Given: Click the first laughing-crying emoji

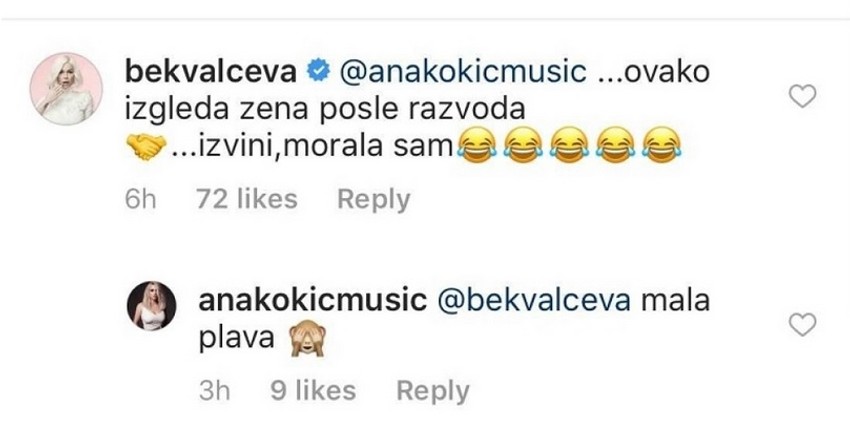Looking at the screenshot, I should tap(477, 145).
